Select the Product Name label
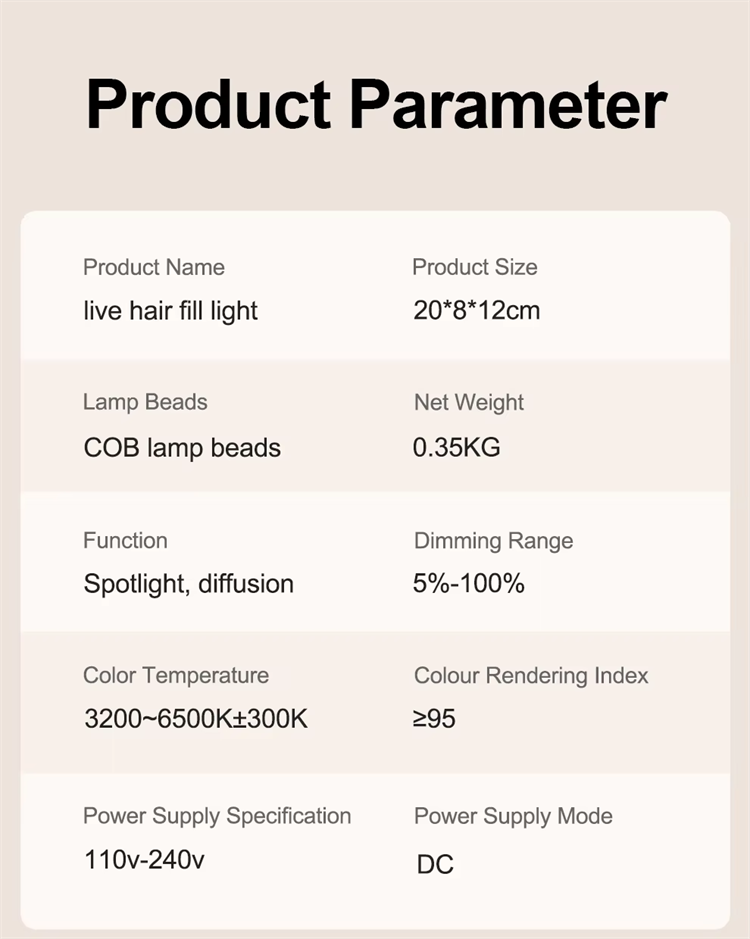750x939 pixels. point(154,267)
